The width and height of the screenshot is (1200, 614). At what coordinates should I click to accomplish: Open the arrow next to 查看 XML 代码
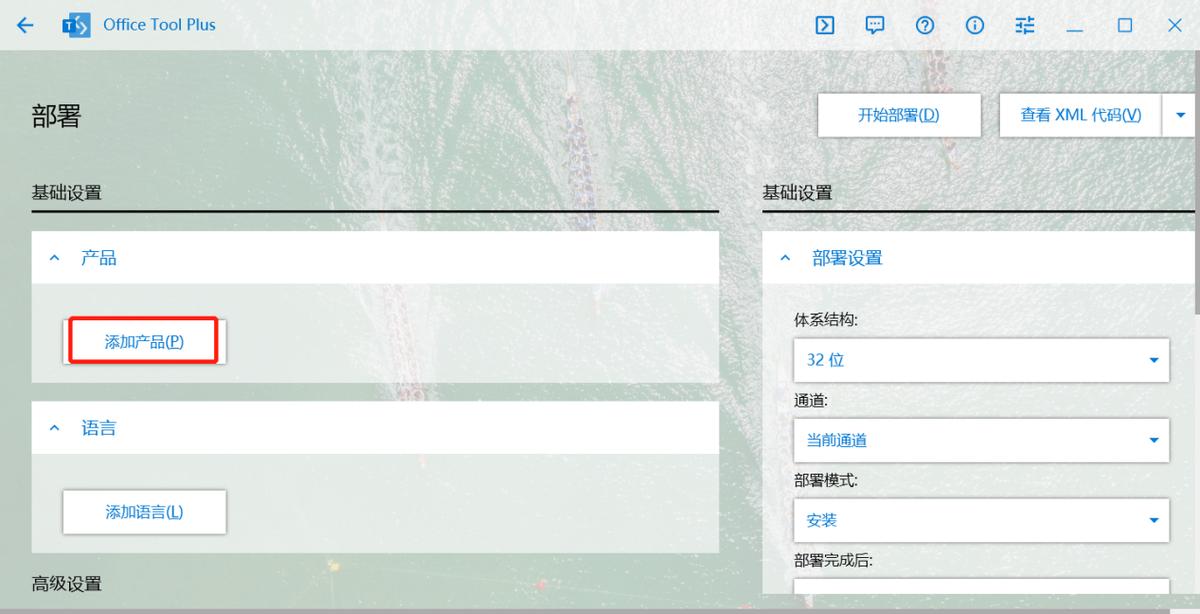tap(1180, 114)
